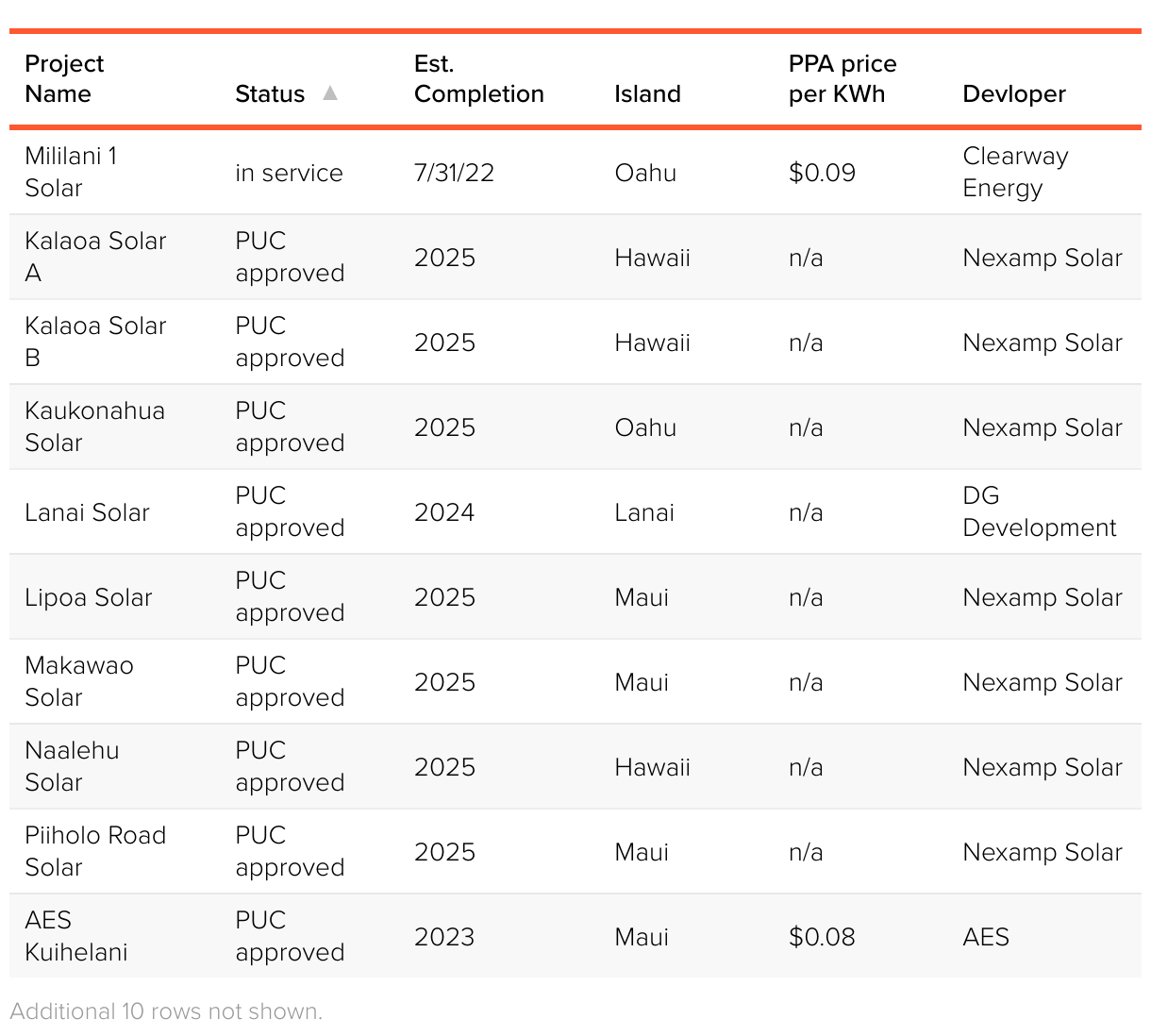Click the PPA price per KWh header
1151x1036 pixels.
[x=842, y=78]
